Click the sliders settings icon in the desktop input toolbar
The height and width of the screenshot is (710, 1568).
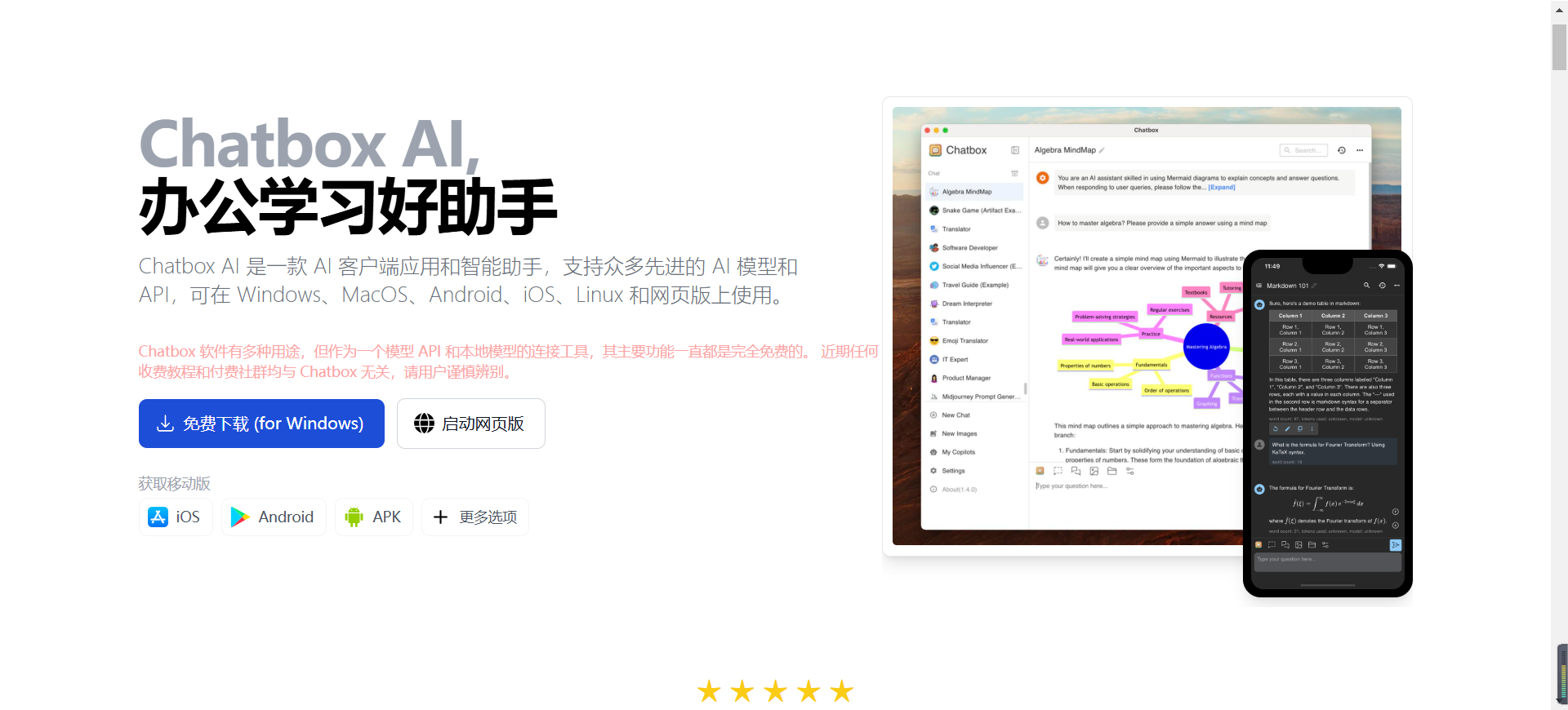pyautogui.click(x=1130, y=471)
